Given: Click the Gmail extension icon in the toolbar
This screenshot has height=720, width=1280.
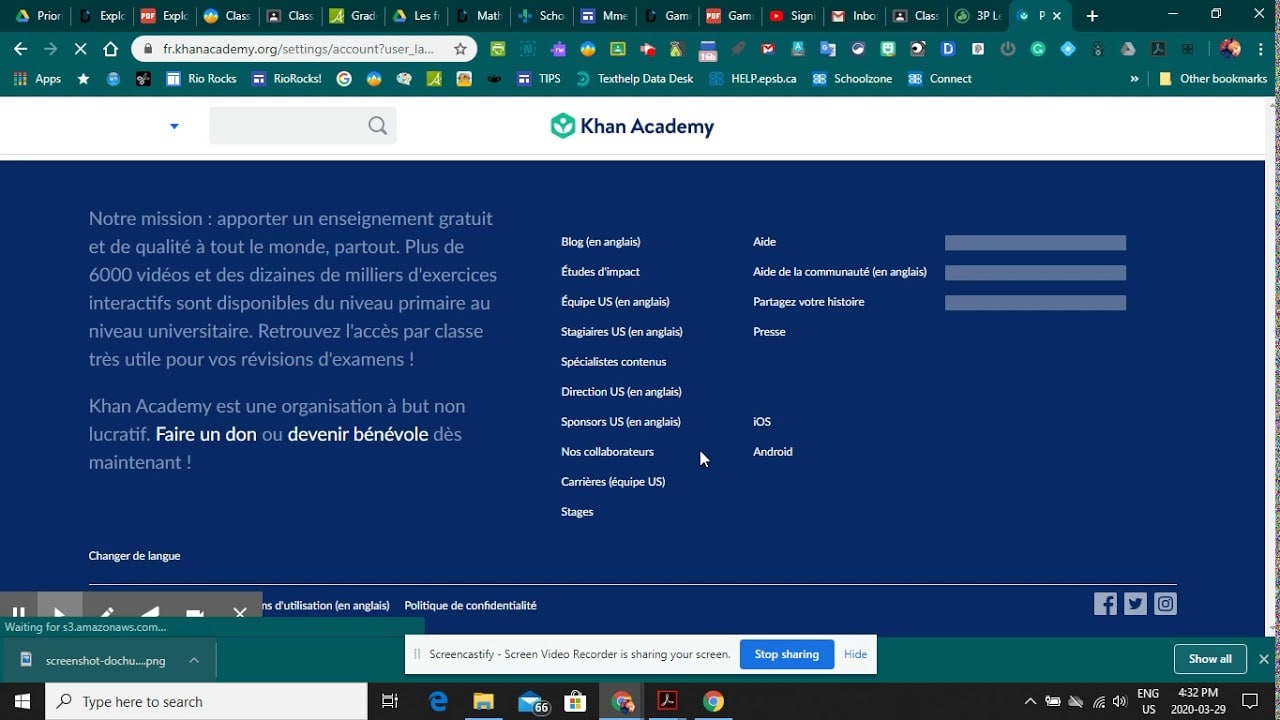Looking at the screenshot, I should 768,48.
